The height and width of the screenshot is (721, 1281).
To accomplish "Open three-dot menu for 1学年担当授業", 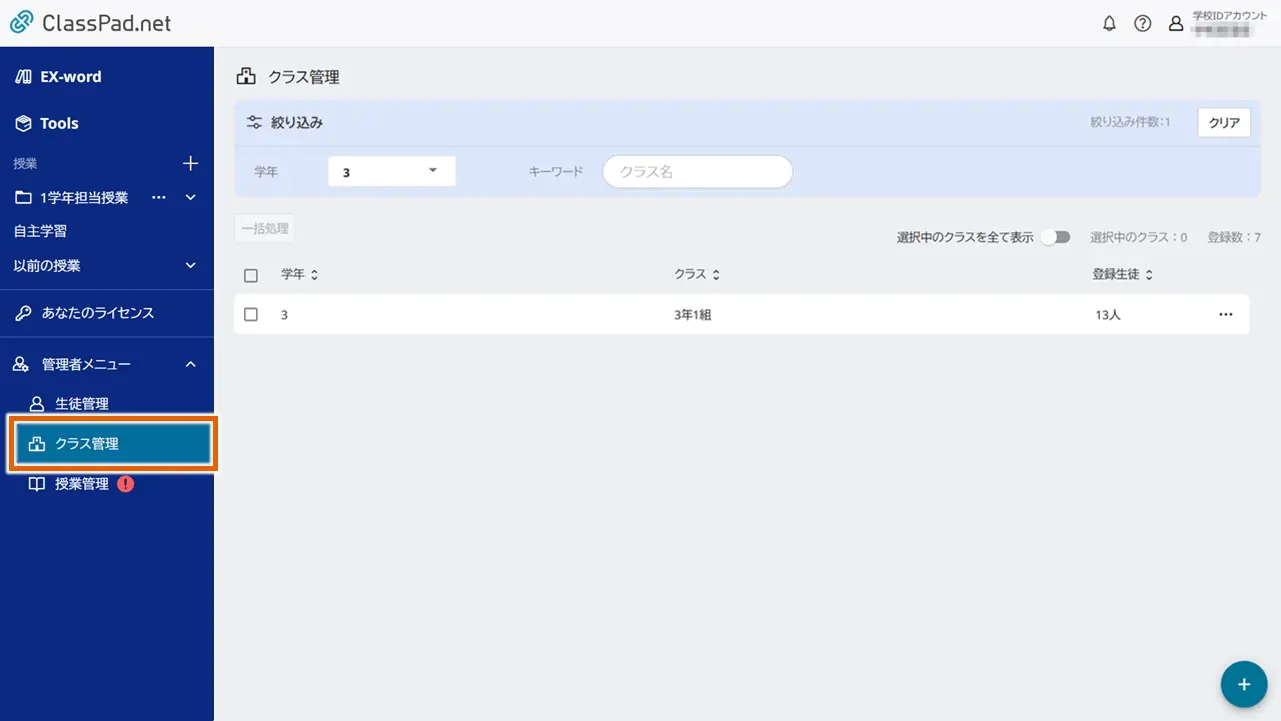I will point(158,198).
